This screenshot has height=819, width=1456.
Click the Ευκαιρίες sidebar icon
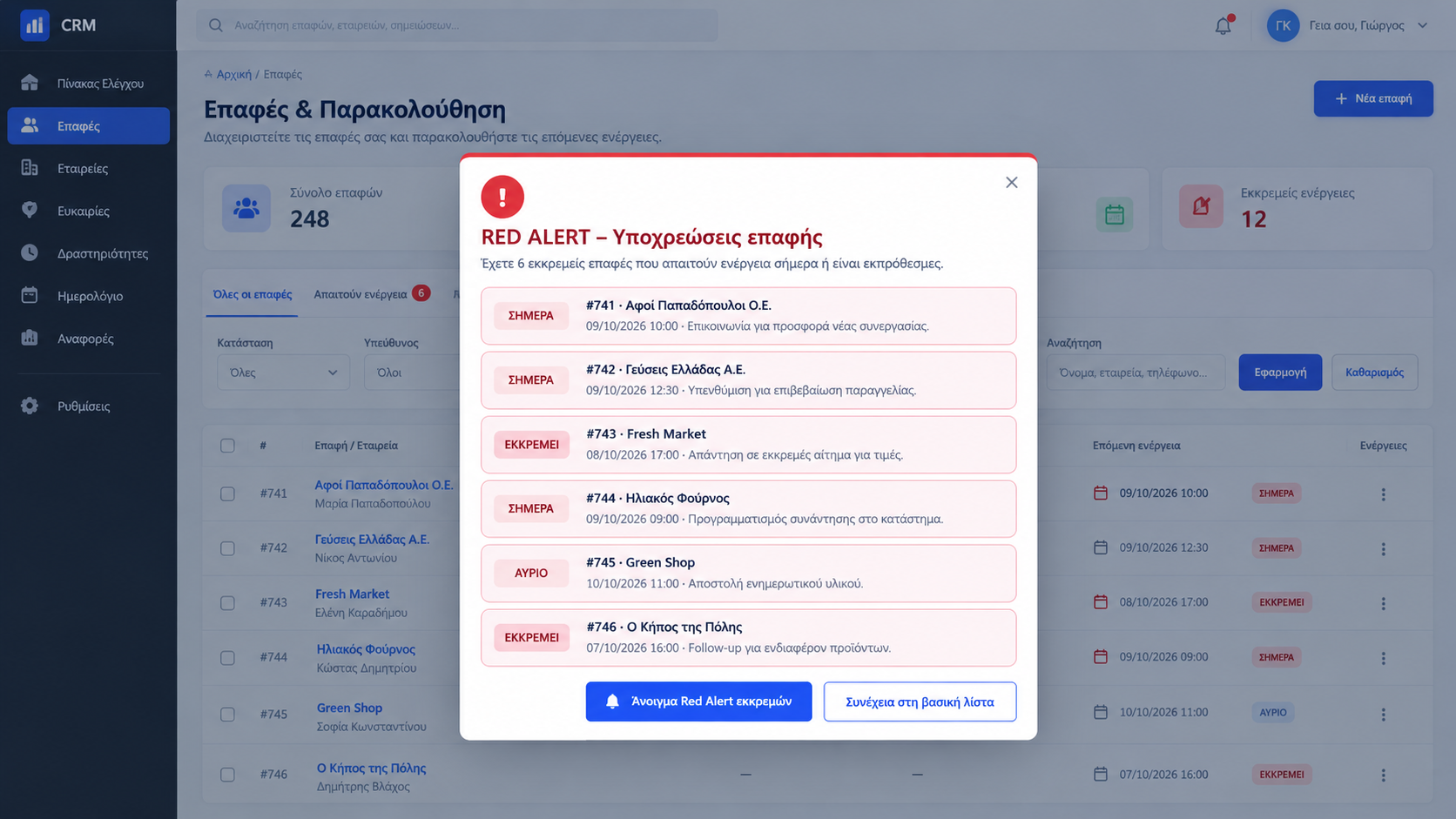click(x=30, y=211)
